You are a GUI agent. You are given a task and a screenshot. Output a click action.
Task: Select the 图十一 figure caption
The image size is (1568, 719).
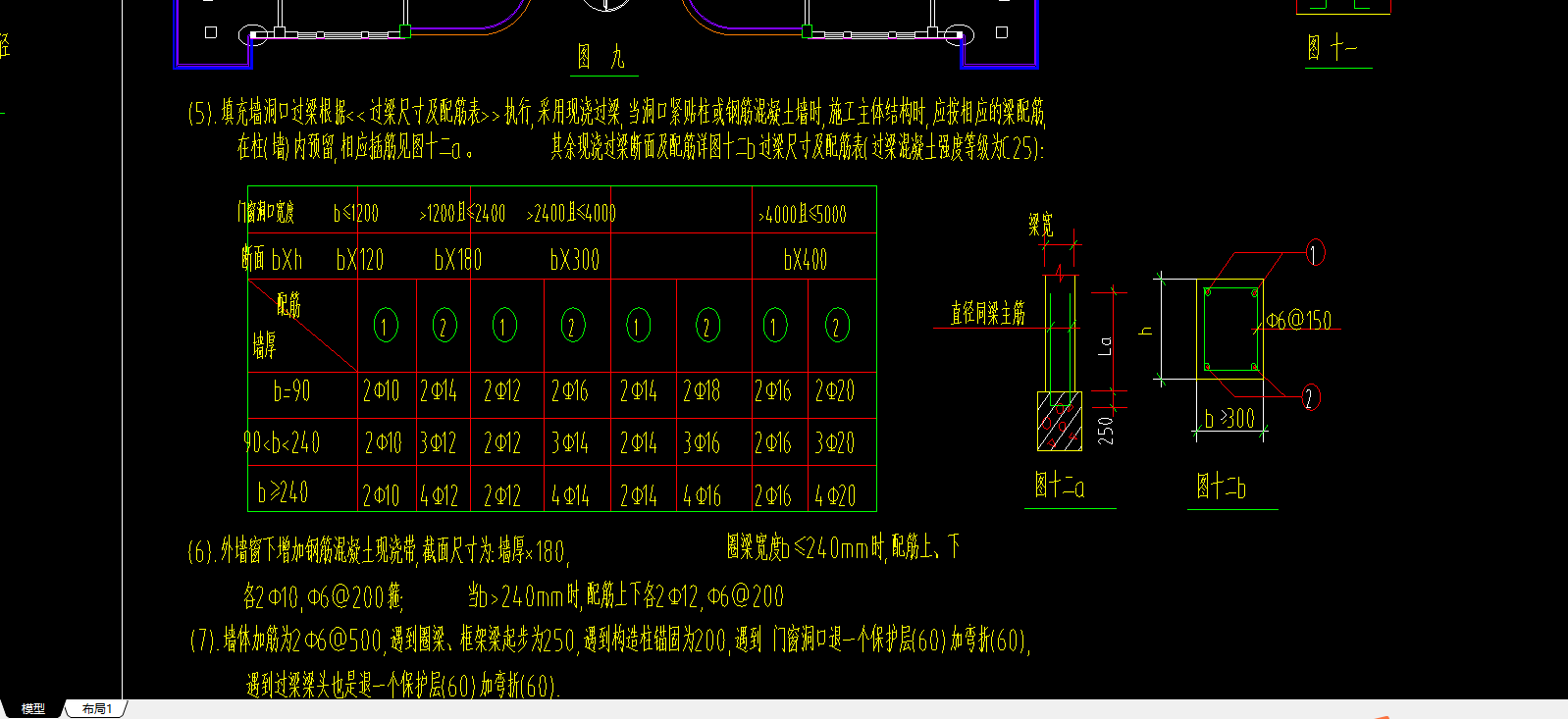[1333, 48]
